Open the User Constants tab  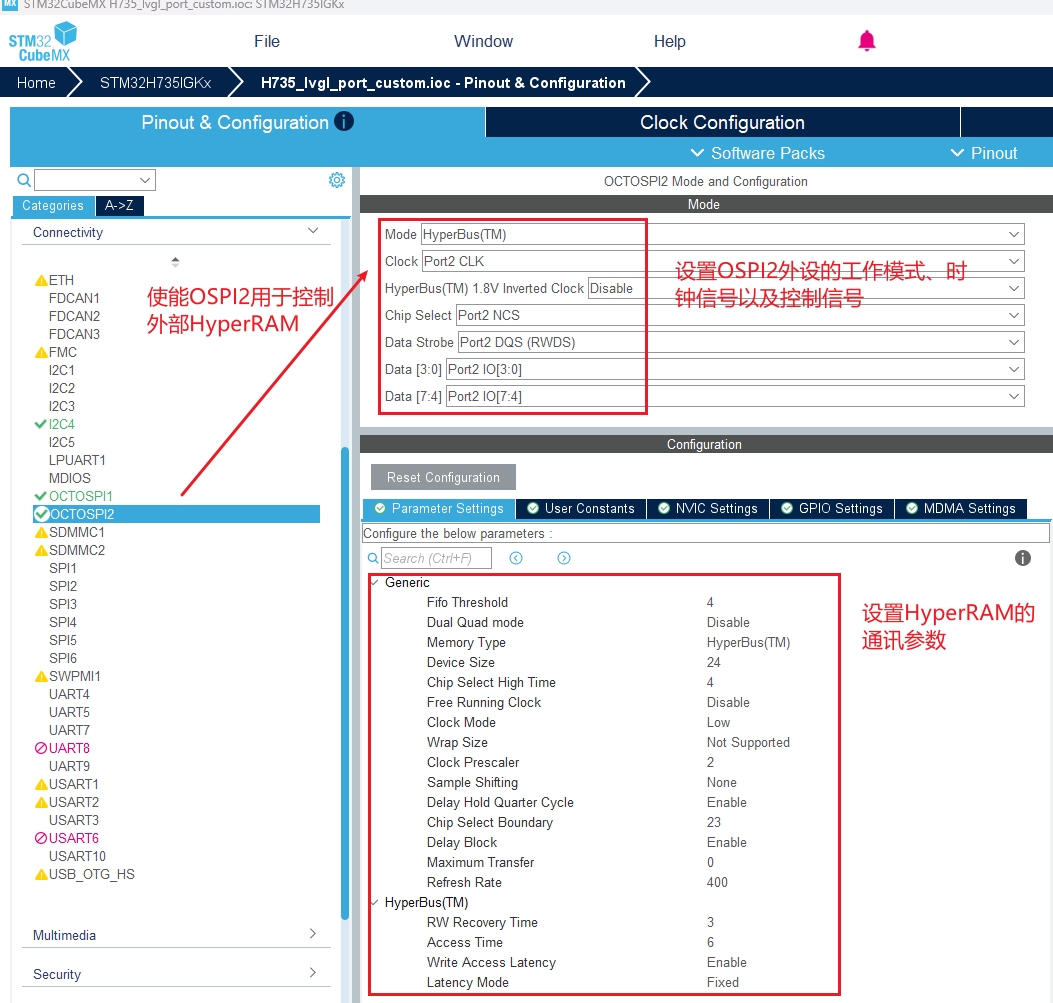coord(581,508)
